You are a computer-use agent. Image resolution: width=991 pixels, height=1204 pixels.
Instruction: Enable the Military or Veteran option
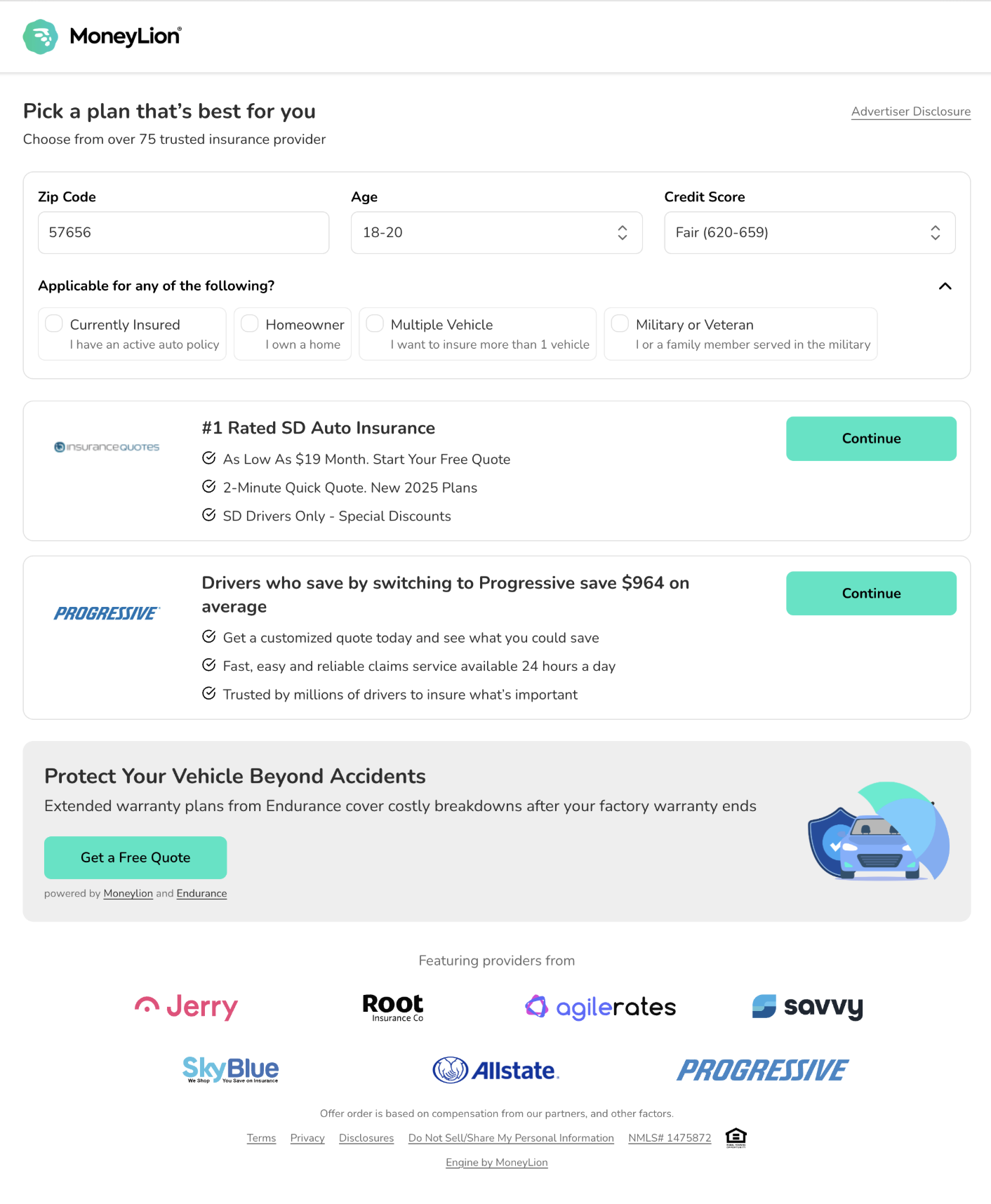tap(620, 323)
